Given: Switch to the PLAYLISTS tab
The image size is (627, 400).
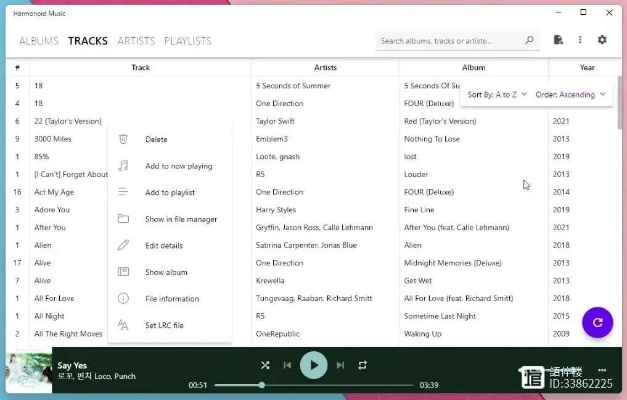Looking at the screenshot, I should [188, 41].
